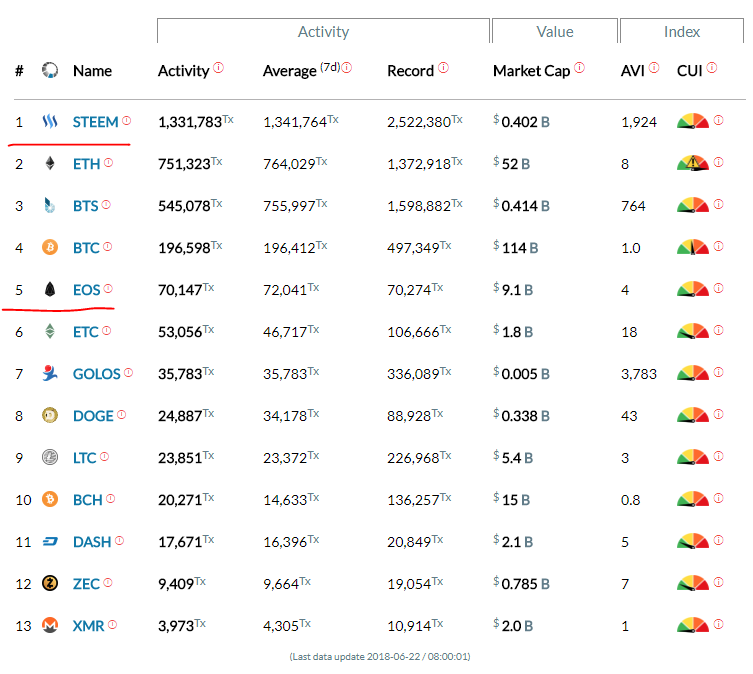Sort table by Activity column header
753x674 pixels.
(183, 71)
